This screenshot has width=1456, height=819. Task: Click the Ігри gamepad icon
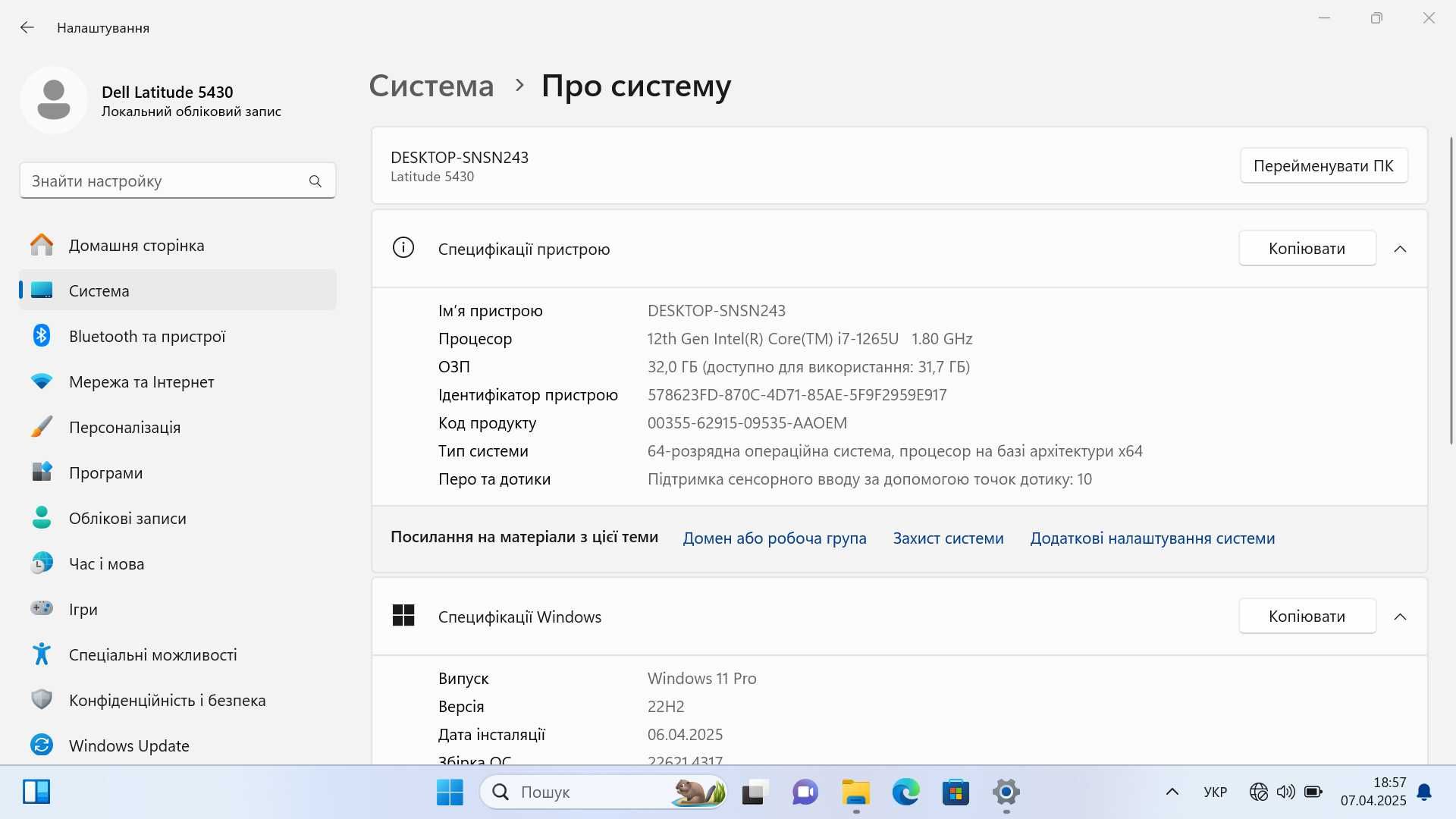pyautogui.click(x=42, y=608)
